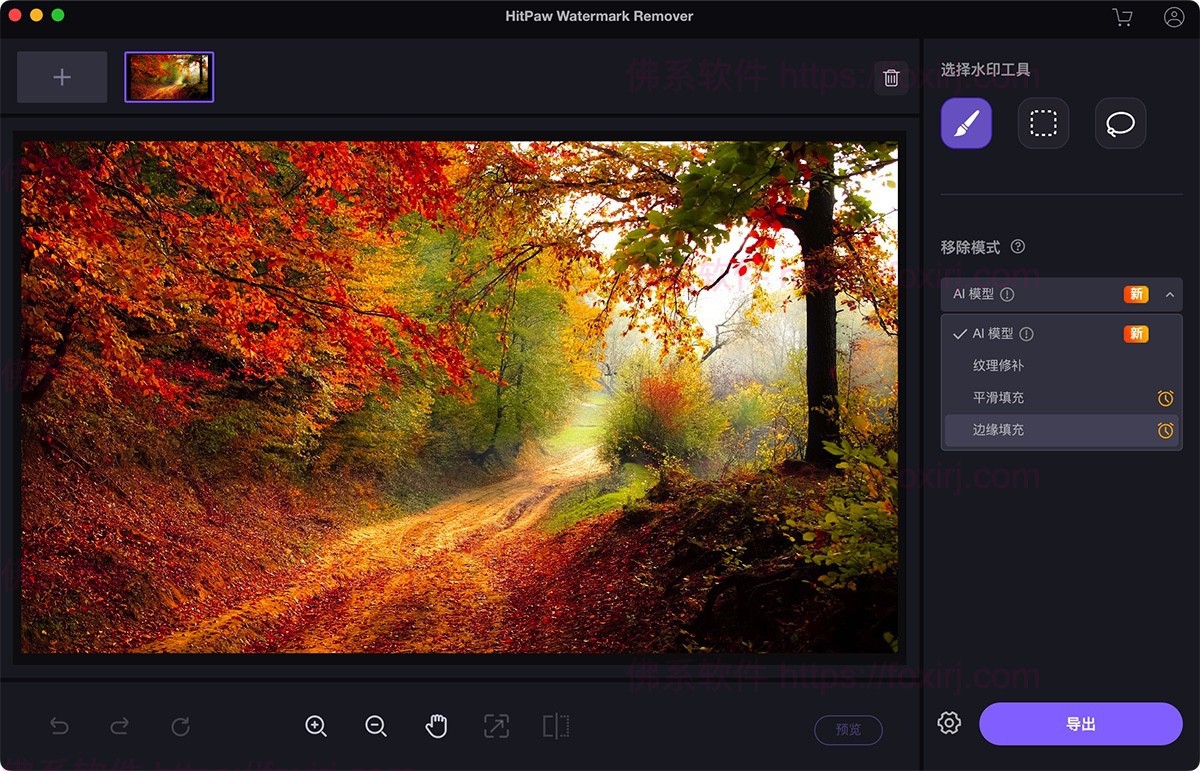1200x771 pixels.
Task: Delete the loaded image via trash icon
Action: tap(893, 77)
